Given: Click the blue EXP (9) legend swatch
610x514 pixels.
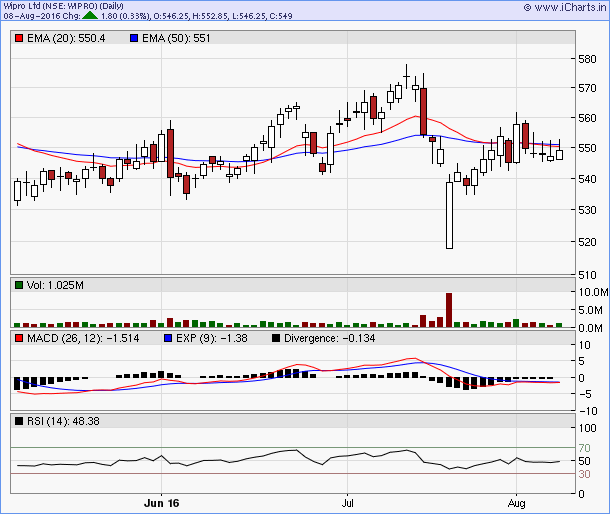Looking at the screenshot, I should 168,338.
